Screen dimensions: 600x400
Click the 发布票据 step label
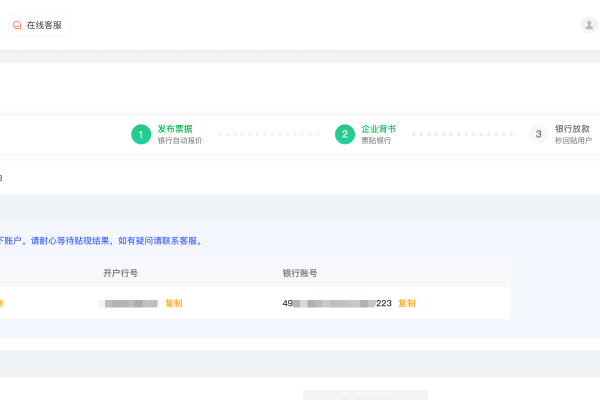click(175, 129)
